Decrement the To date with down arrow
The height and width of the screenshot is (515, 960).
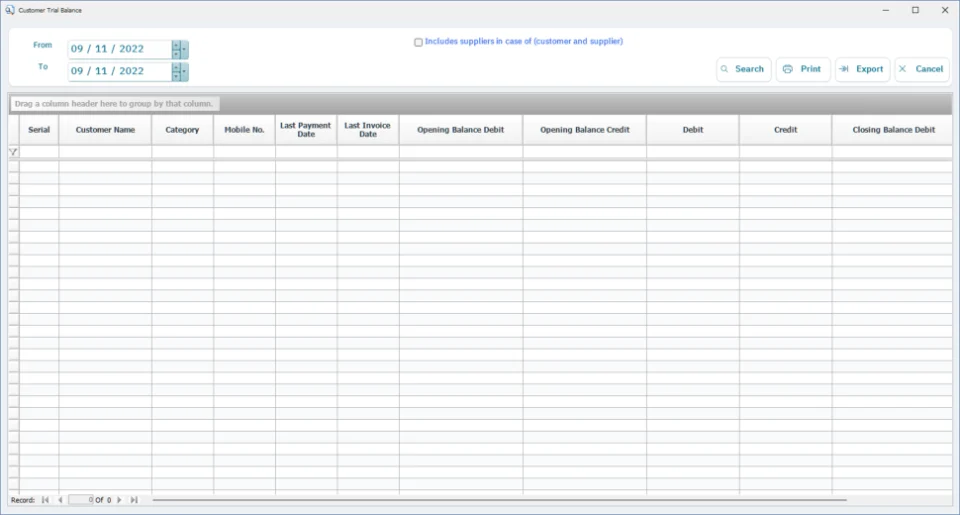[176, 76]
